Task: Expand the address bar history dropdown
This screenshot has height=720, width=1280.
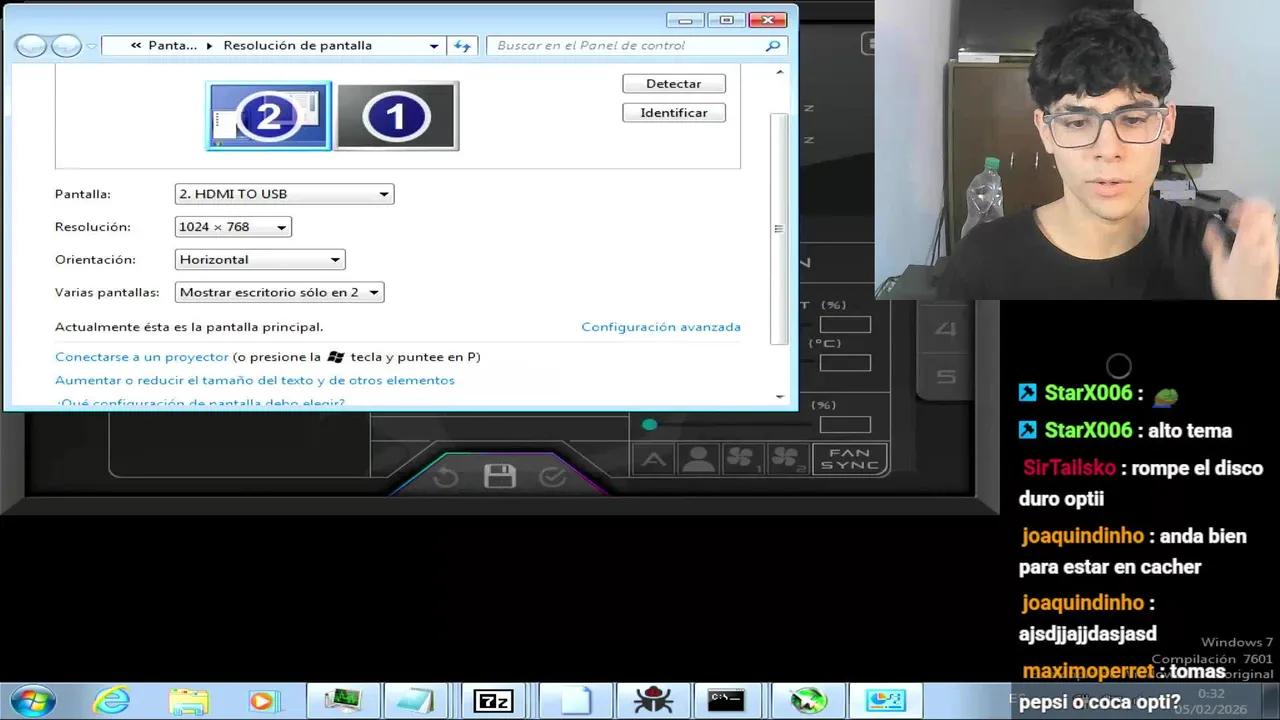Action: click(434, 46)
